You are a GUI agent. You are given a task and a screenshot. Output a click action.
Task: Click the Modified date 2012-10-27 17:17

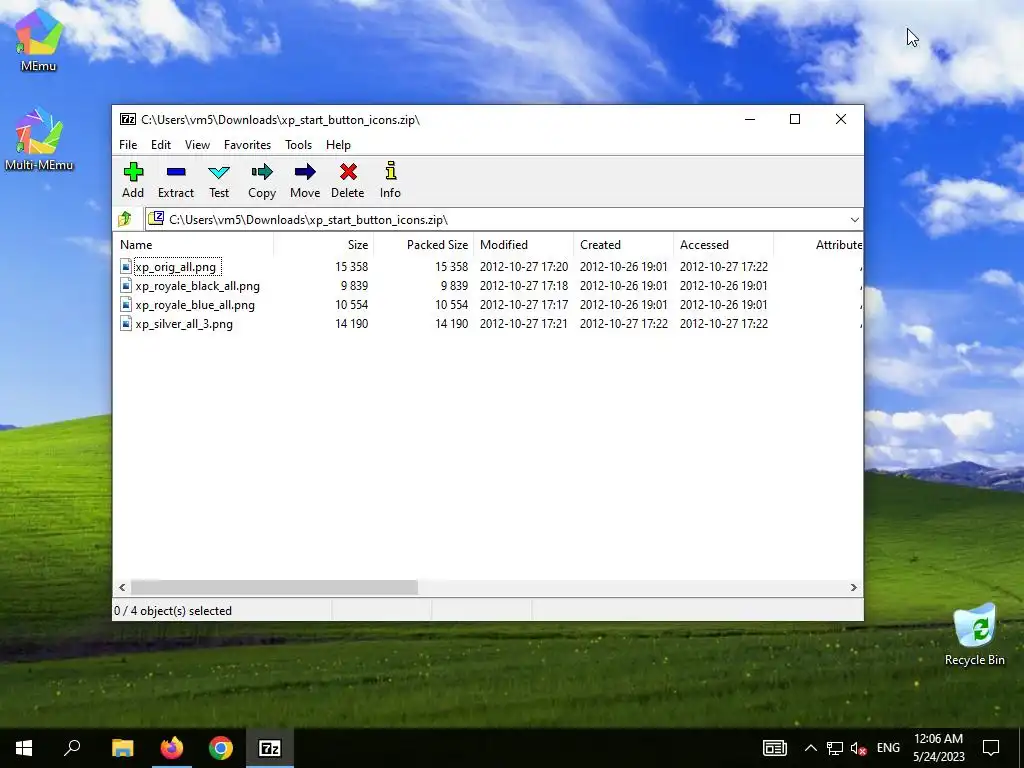tap(524, 305)
